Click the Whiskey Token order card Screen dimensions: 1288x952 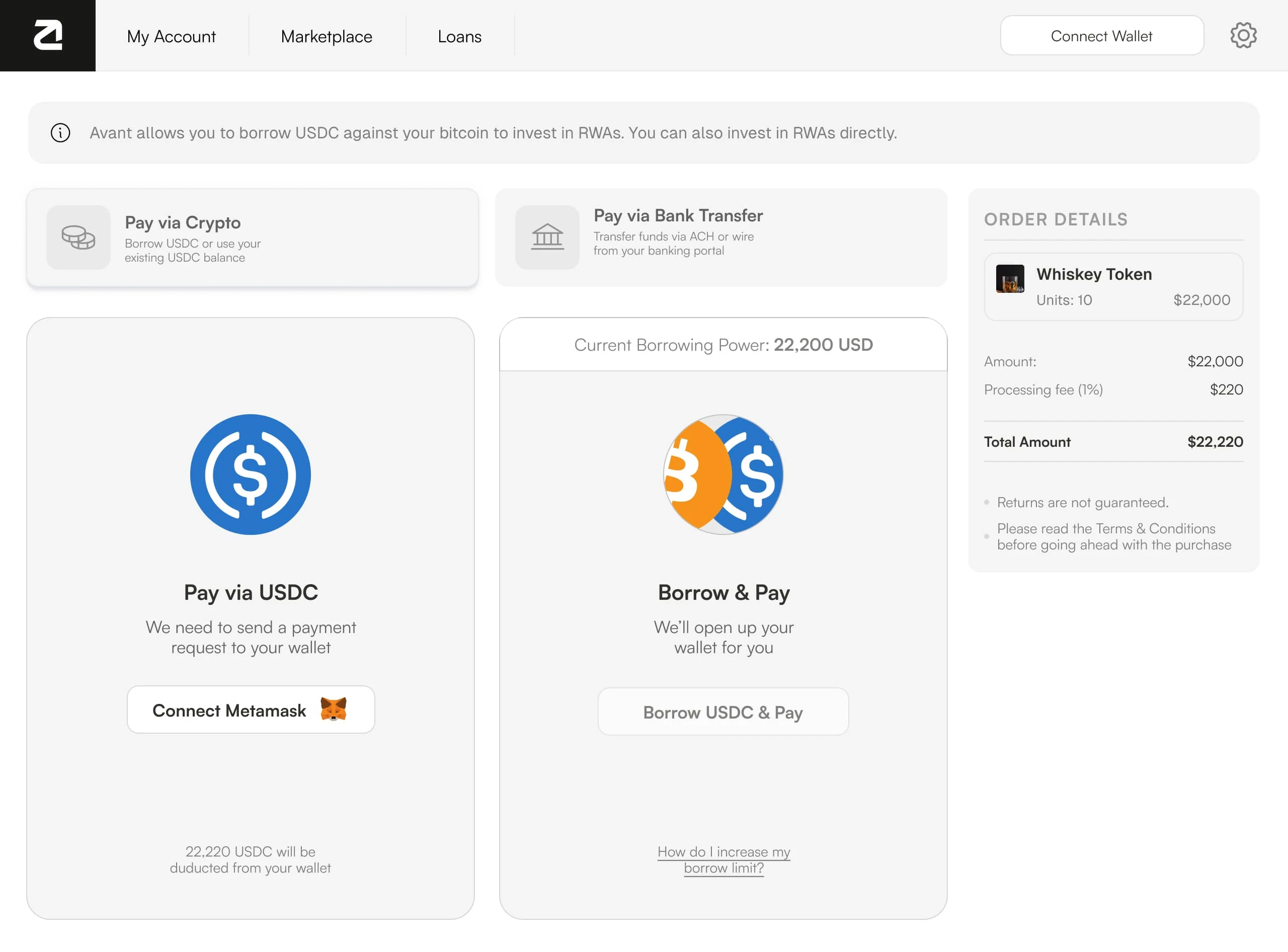[1113, 286]
